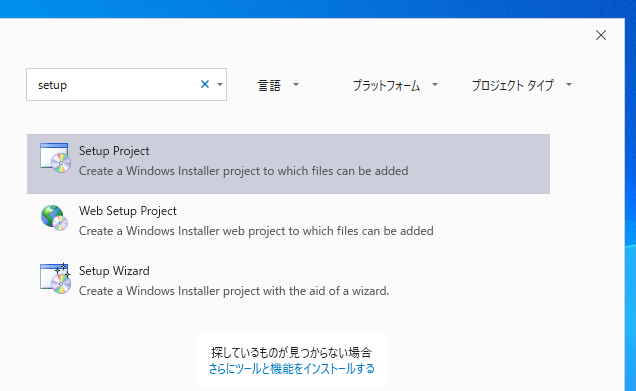Select the Setup Wizard template

click(x=288, y=281)
